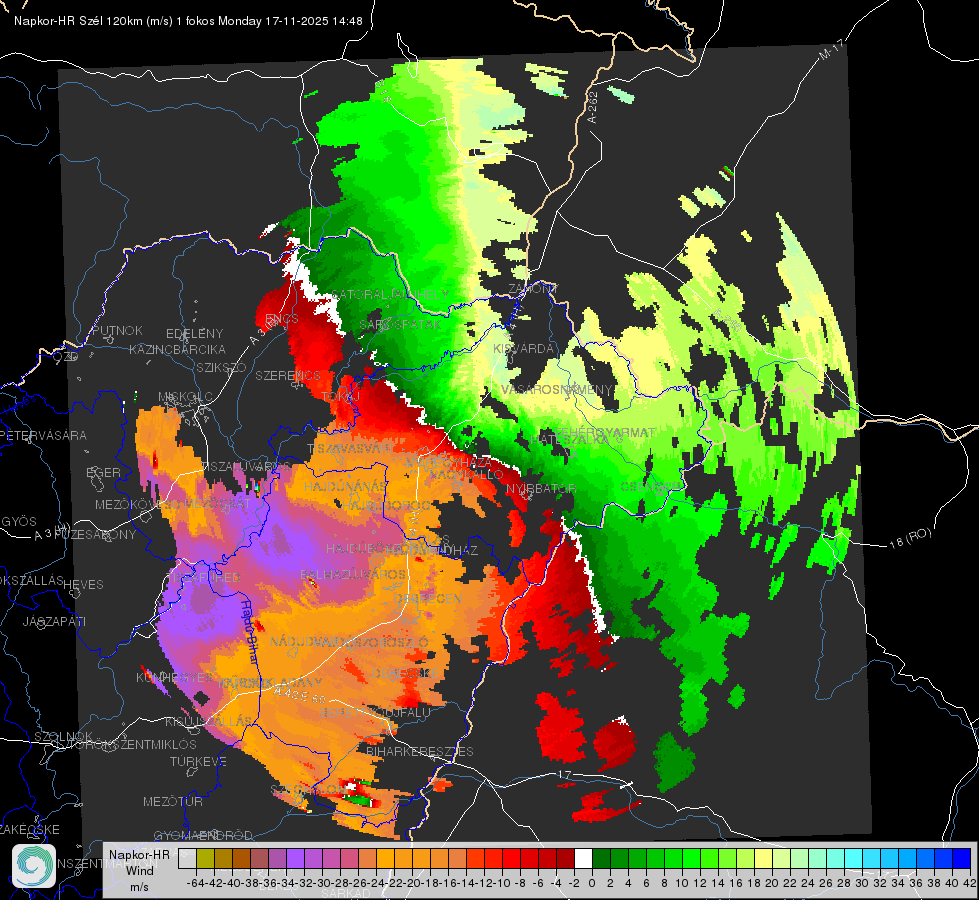Click the violet purple swatch near -34
This screenshot has height=900, width=979.
pyautogui.click(x=295, y=859)
